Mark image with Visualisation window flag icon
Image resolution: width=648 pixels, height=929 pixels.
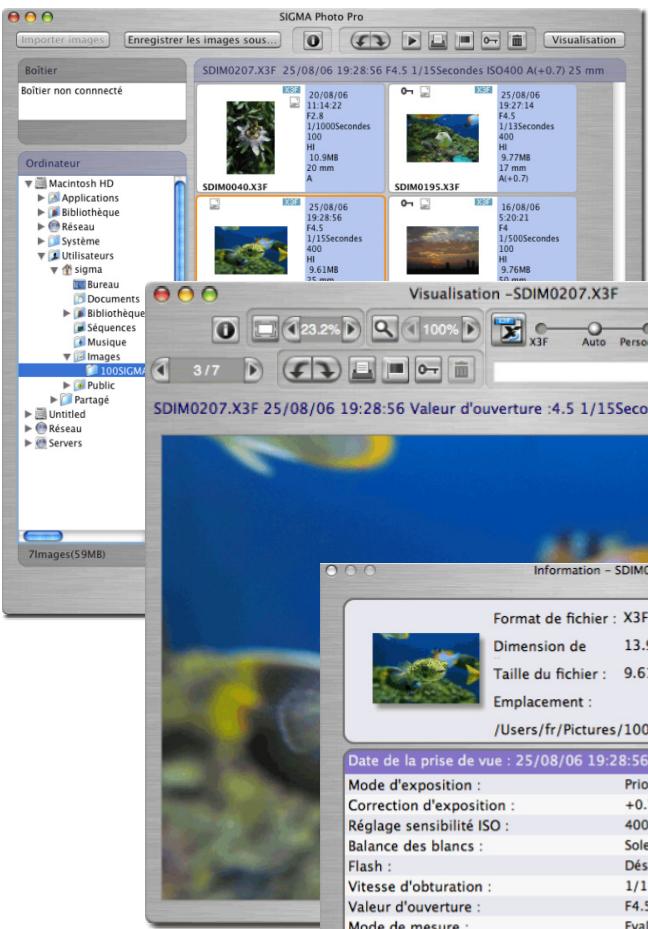click(x=395, y=370)
